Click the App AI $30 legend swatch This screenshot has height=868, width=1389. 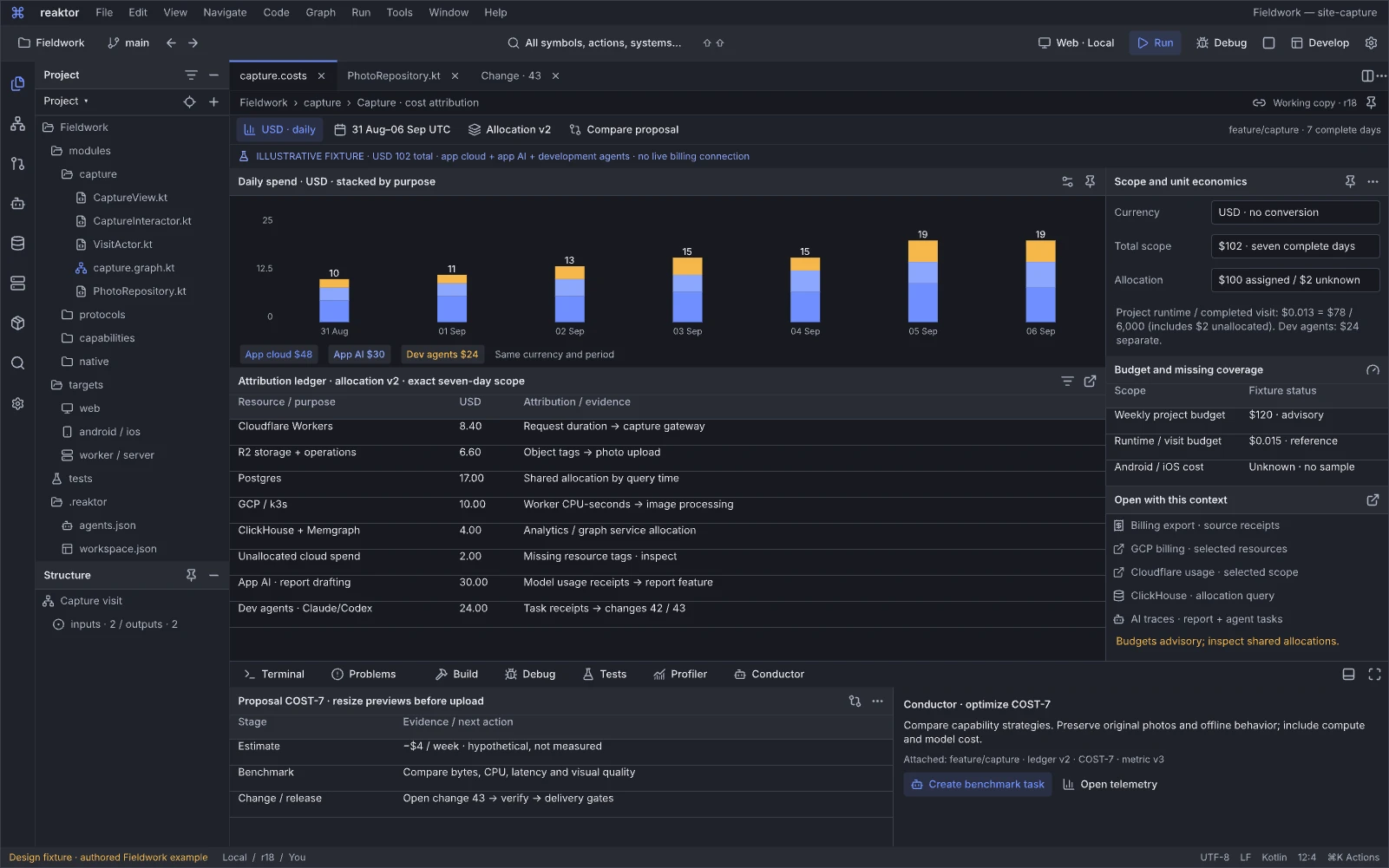coord(358,354)
